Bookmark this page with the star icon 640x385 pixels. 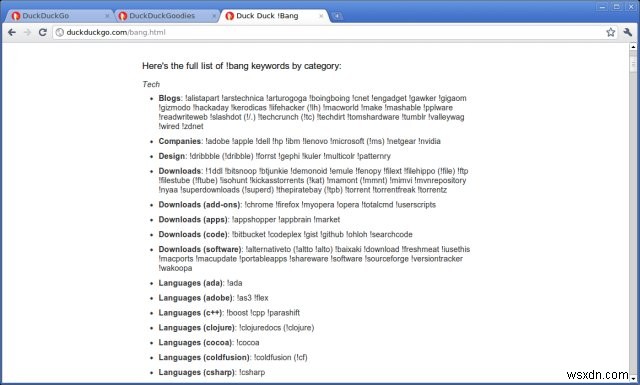[x=611, y=32]
